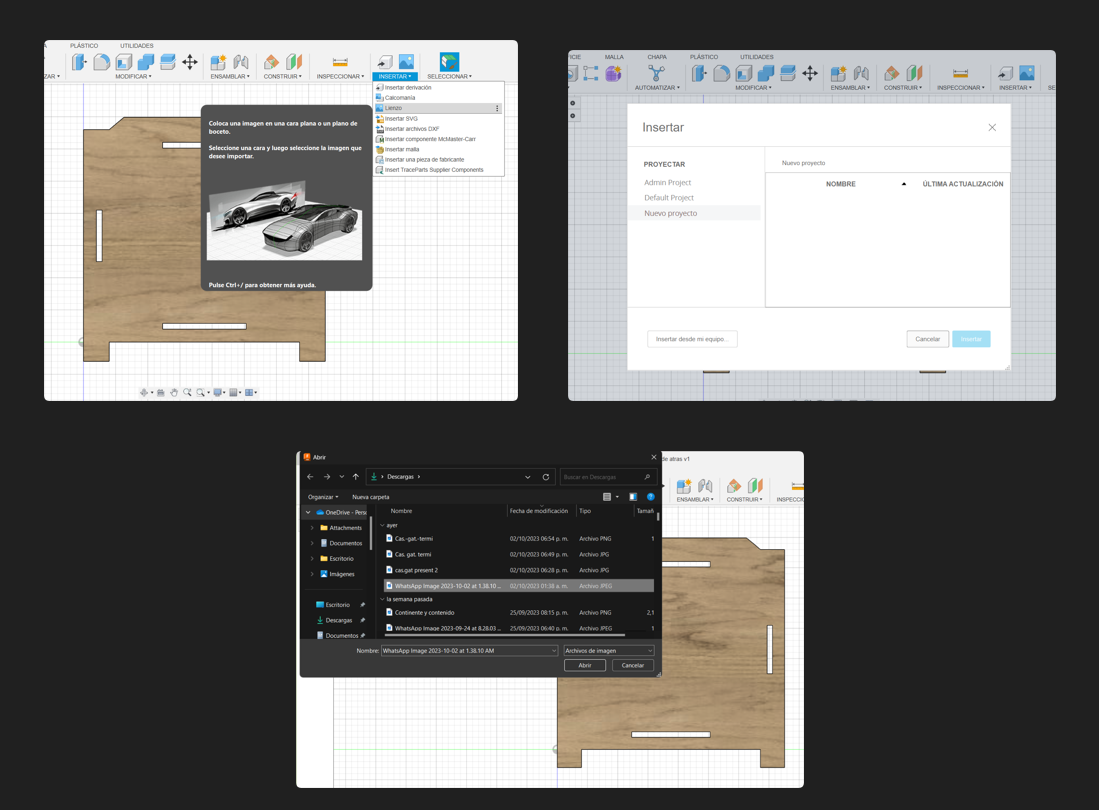Click the forward arrow in the Abrir dialog
The height and width of the screenshot is (810, 1099).
(x=326, y=476)
